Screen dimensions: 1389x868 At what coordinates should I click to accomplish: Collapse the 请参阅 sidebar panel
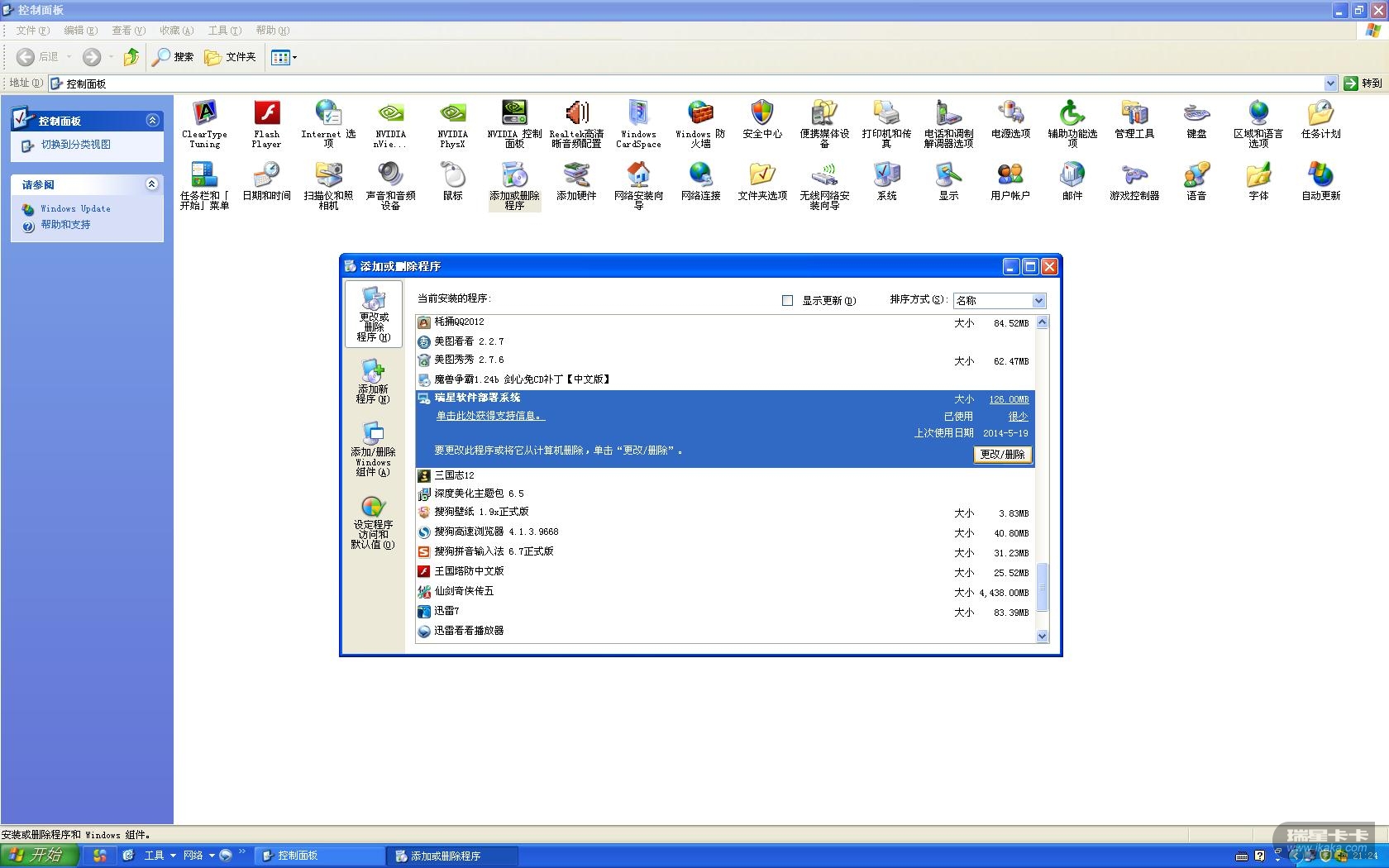(x=152, y=184)
